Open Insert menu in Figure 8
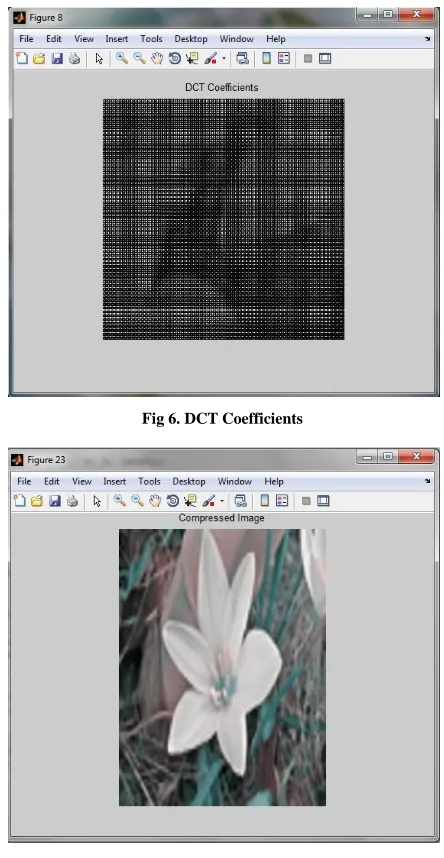444x858 pixels. point(117,39)
